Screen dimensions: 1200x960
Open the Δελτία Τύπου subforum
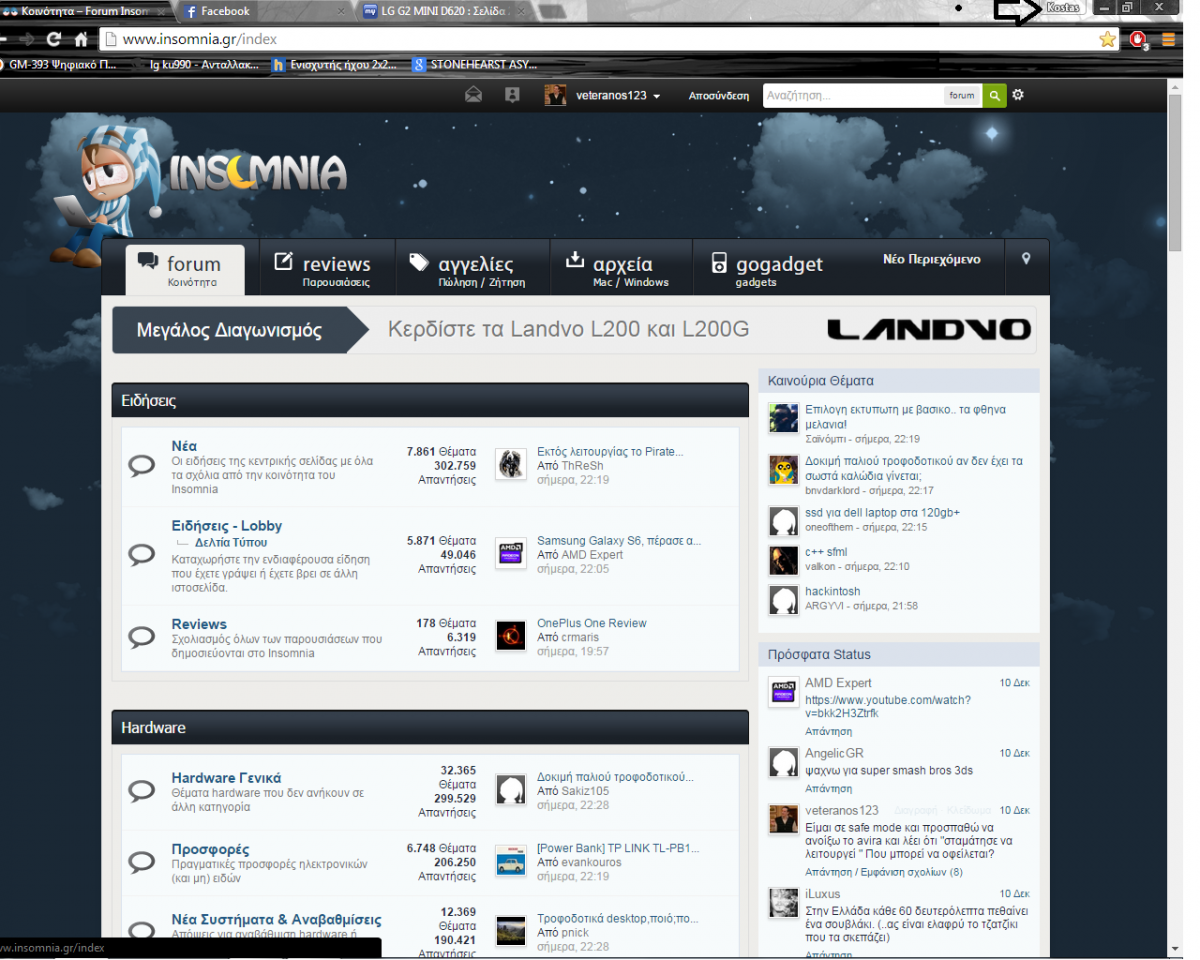(231, 542)
